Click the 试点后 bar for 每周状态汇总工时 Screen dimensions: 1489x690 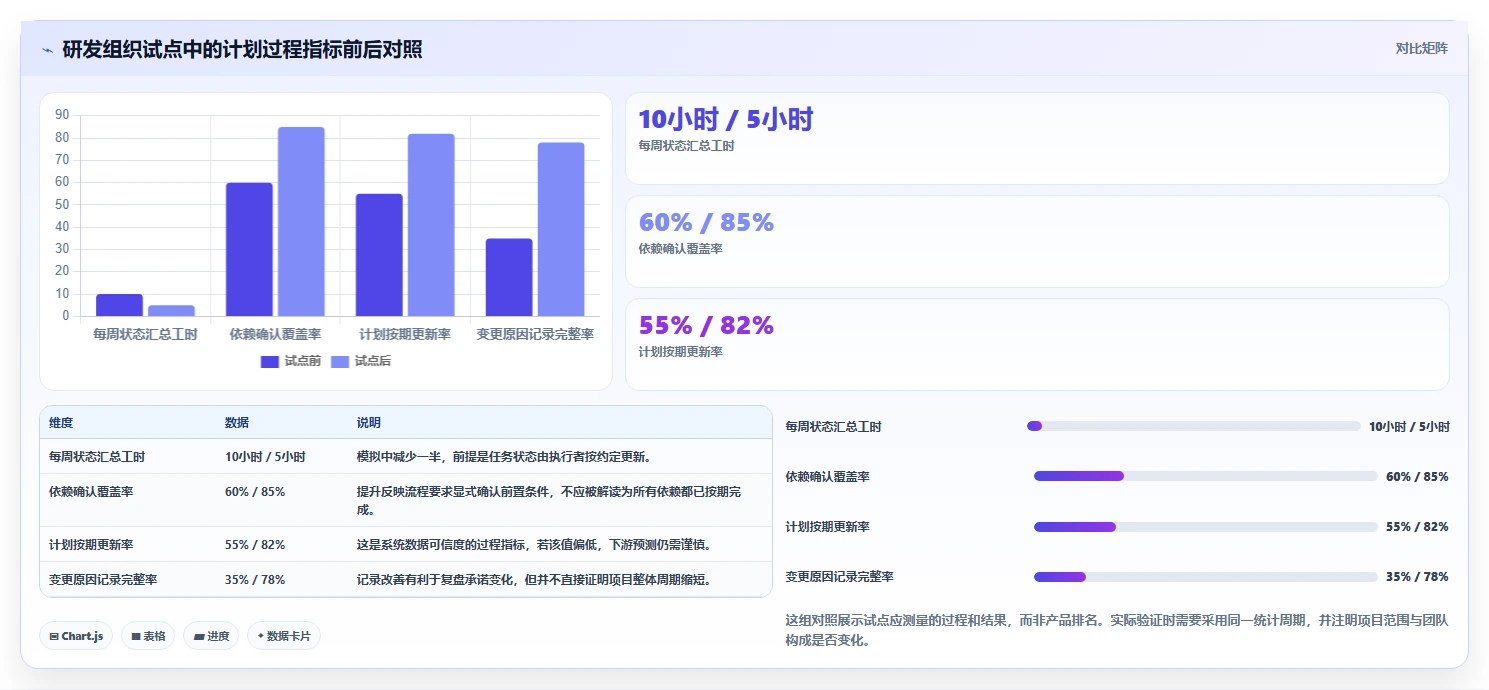coord(171,311)
